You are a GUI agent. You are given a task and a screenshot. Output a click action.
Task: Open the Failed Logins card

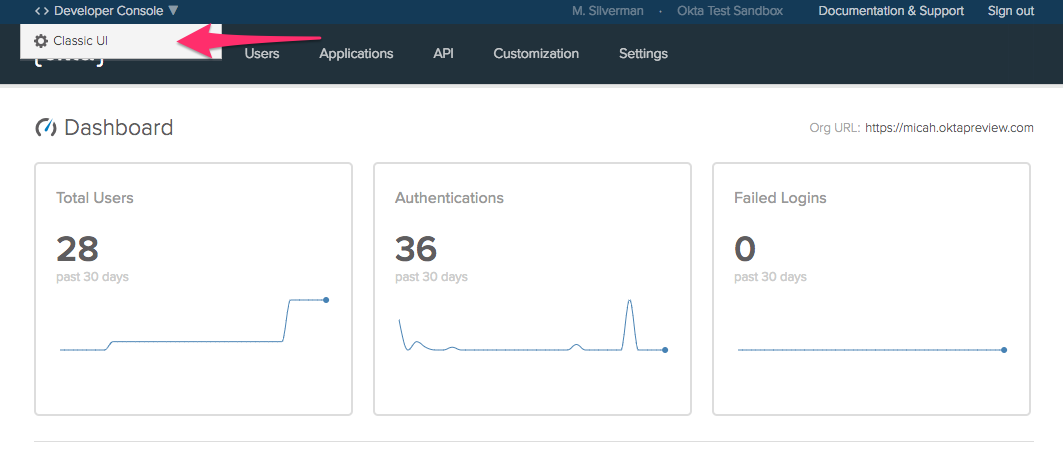click(x=871, y=288)
